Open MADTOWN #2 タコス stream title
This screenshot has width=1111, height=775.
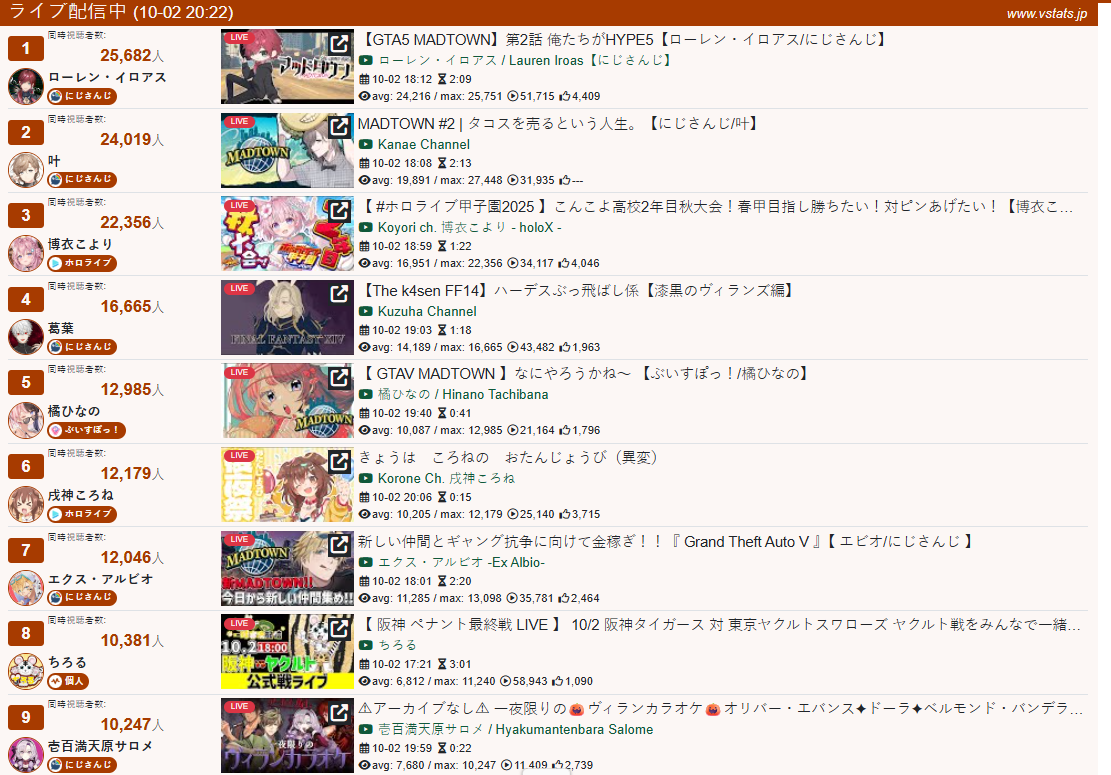click(x=560, y=124)
